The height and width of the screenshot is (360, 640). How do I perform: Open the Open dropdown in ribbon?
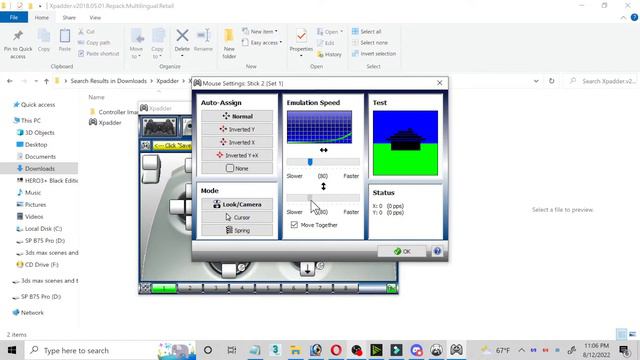click(x=330, y=31)
